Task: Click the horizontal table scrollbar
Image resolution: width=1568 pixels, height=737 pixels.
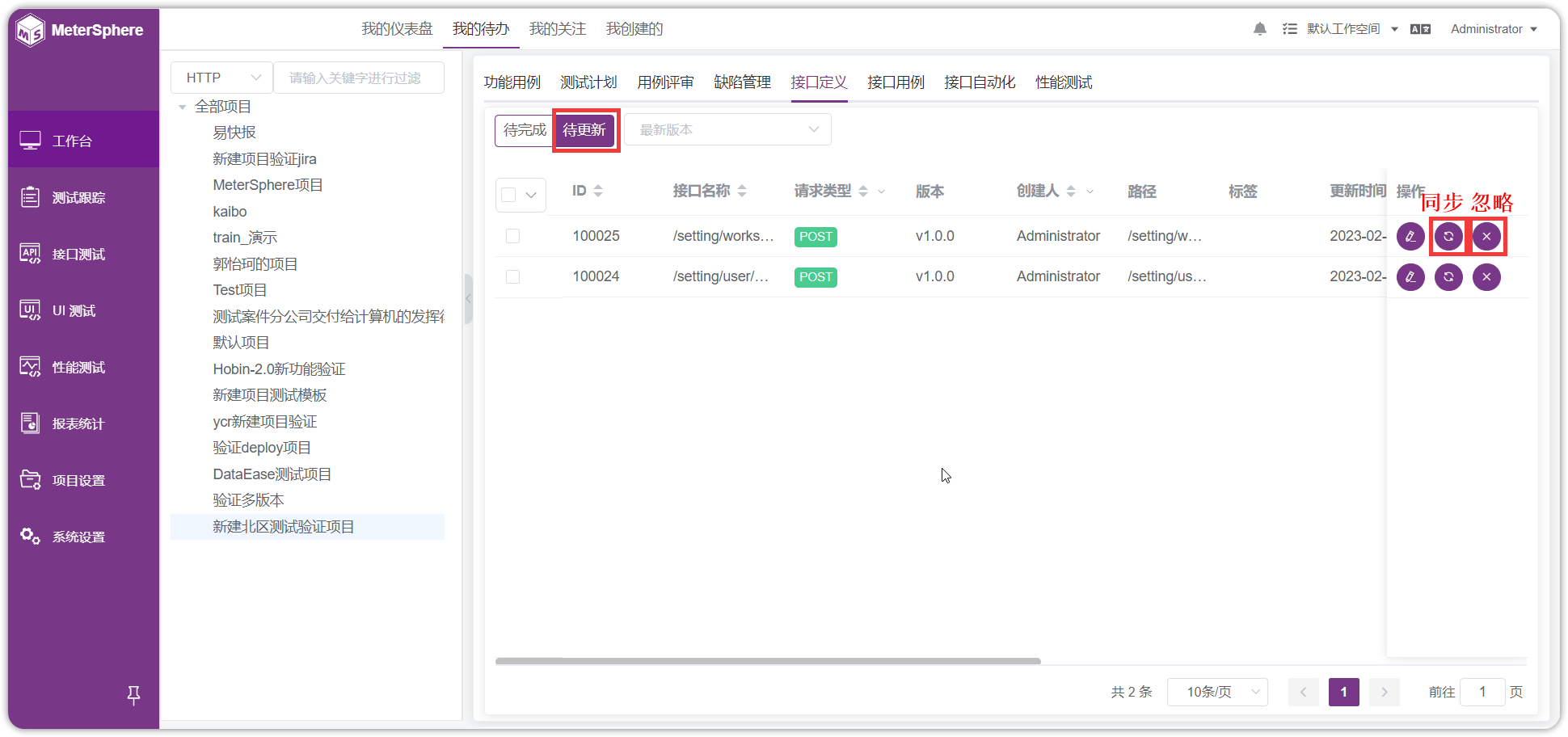Action: 768,661
